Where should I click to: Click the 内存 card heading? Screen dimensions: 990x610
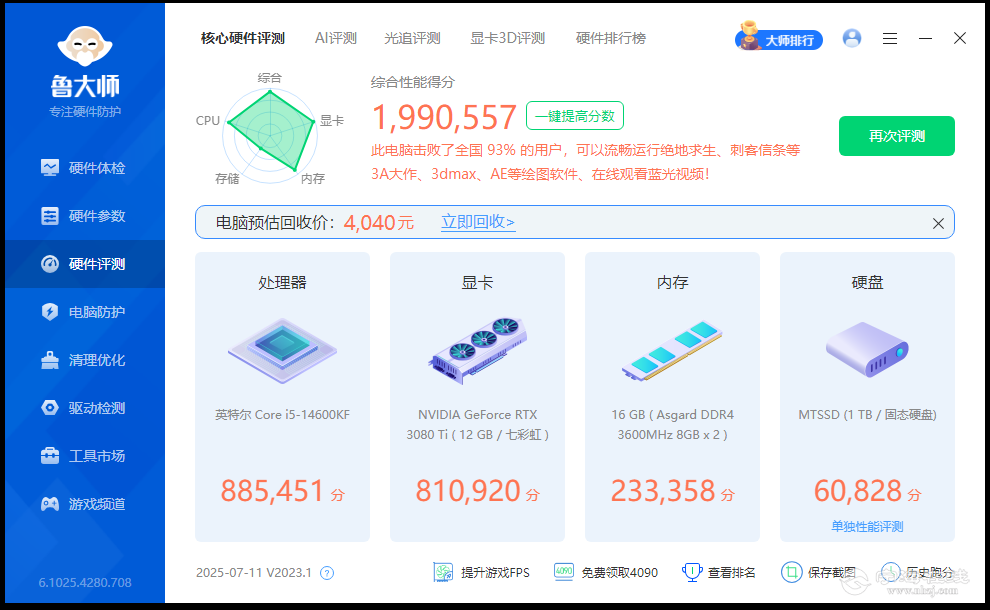pos(672,282)
